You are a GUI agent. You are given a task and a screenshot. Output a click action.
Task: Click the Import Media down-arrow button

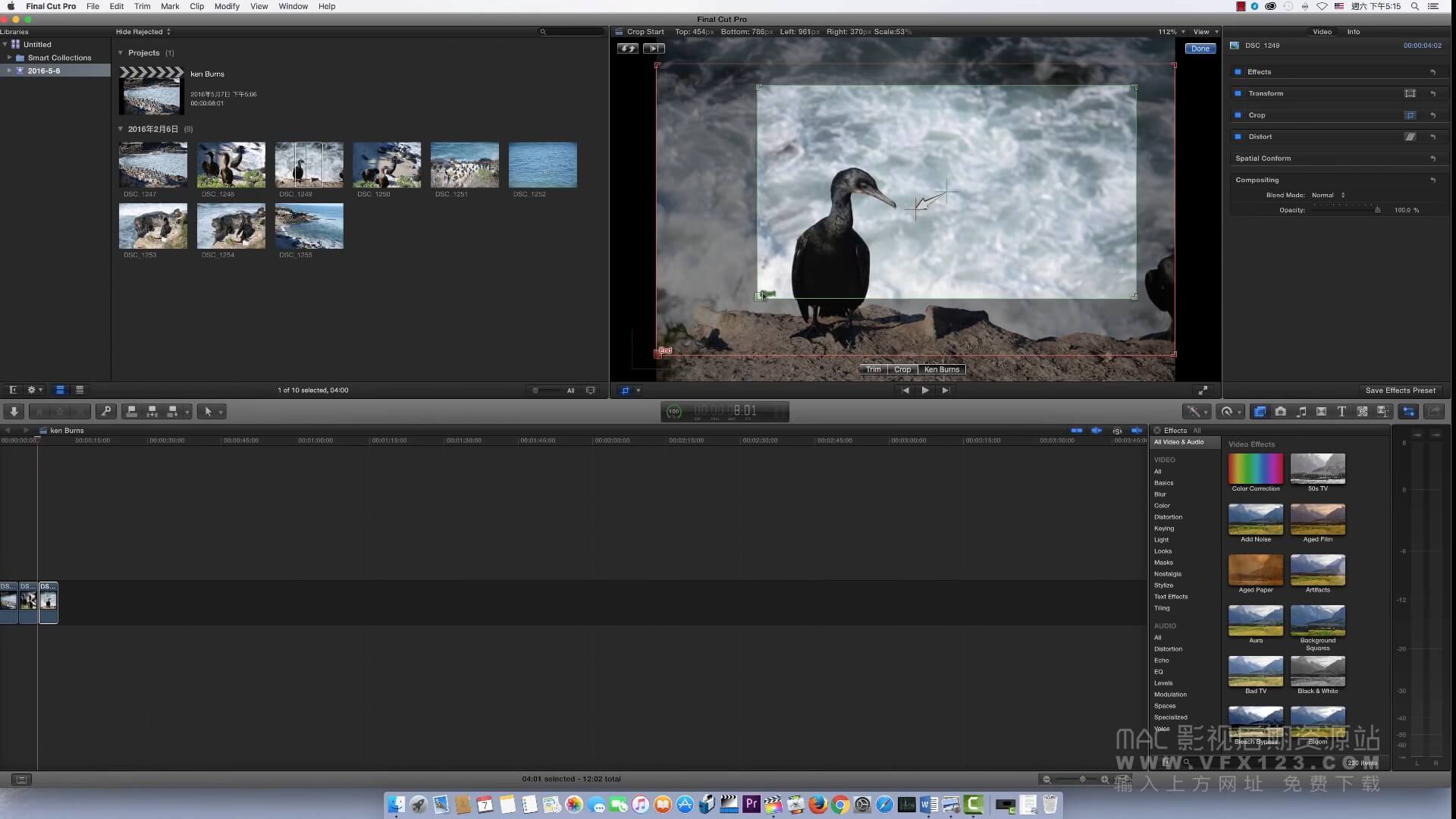click(14, 411)
